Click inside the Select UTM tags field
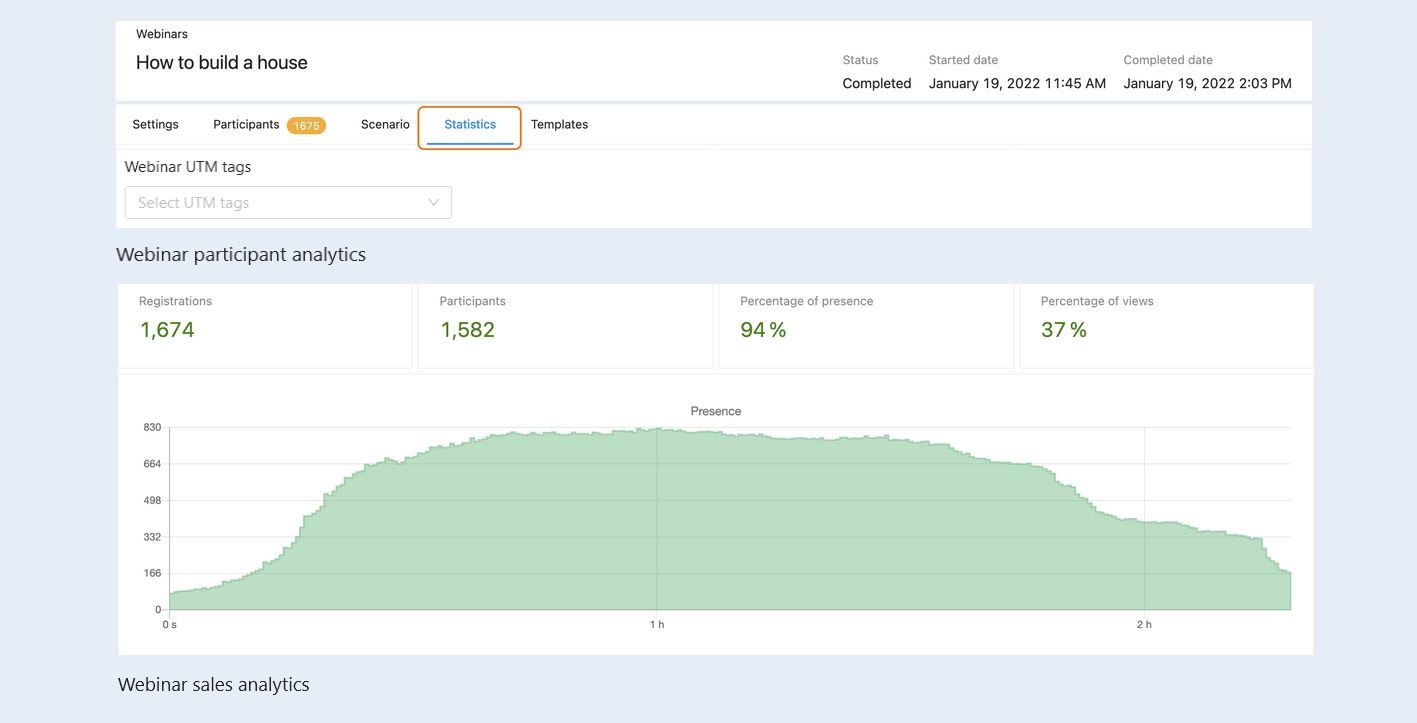 click(288, 202)
